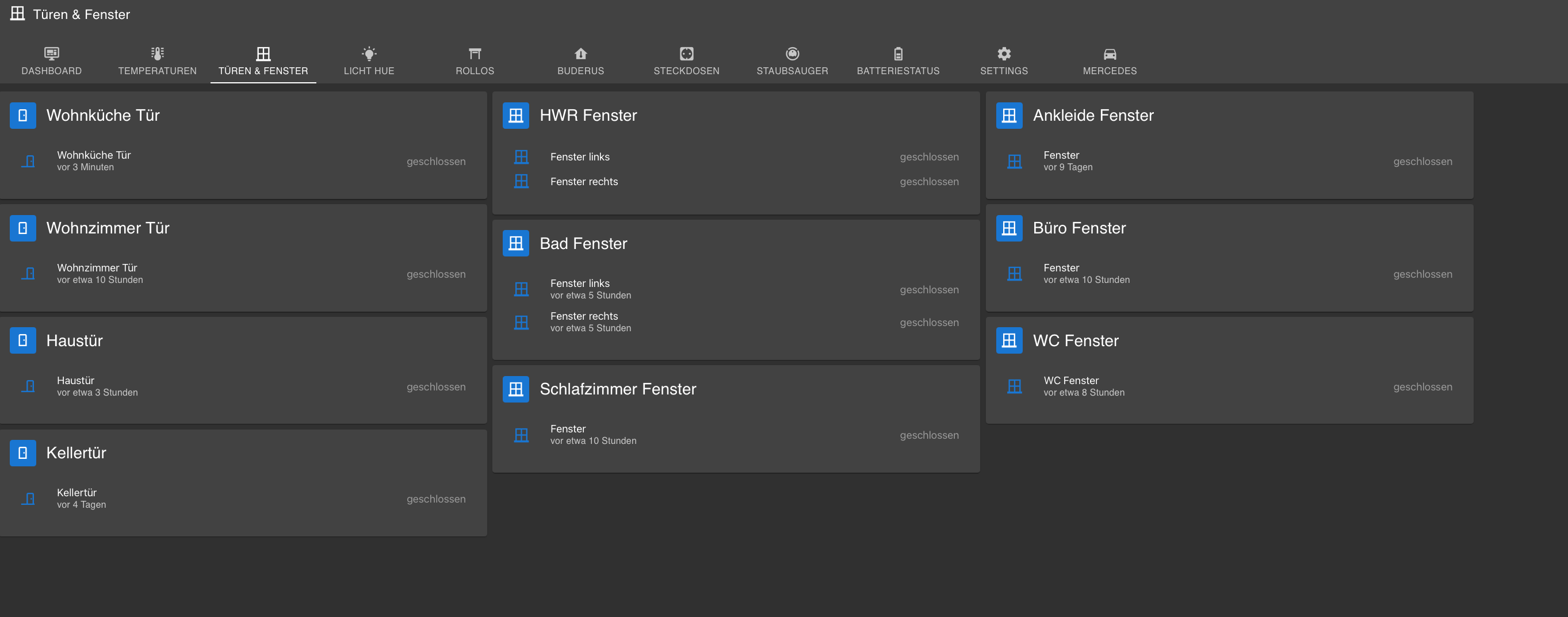This screenshot has height=617, width=1568.
Task: Open Haustür entity vor etwa 3 Stunden
Action: 243,386
